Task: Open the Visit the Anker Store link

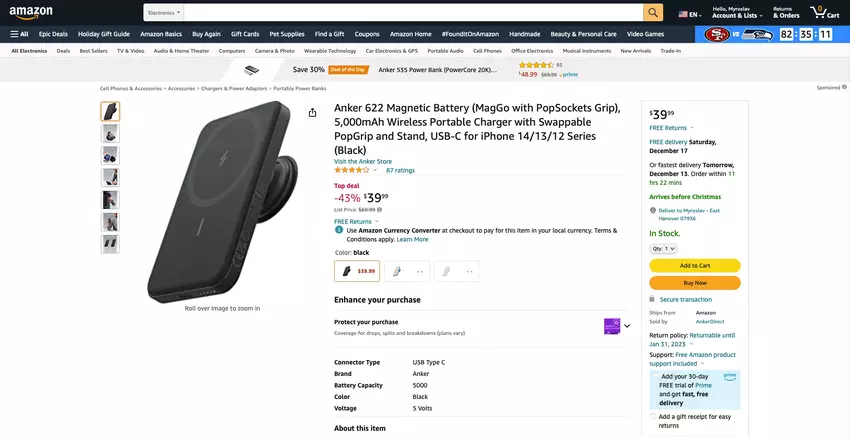Action: 363,161
